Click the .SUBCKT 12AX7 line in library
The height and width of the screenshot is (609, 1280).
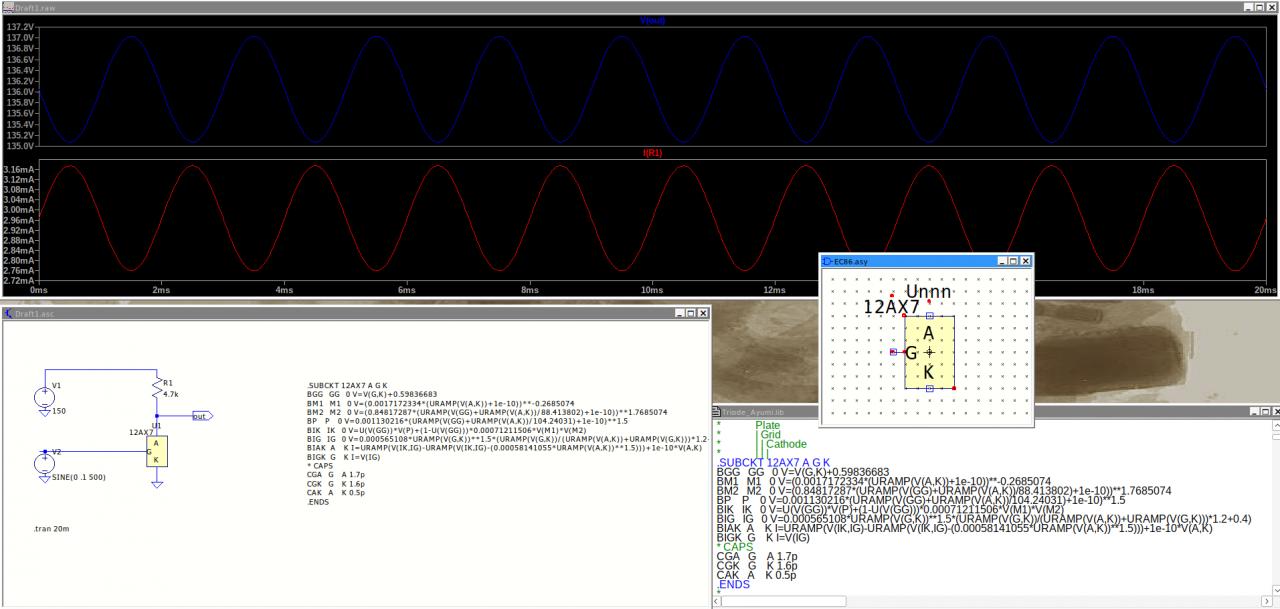coord(773,462)
